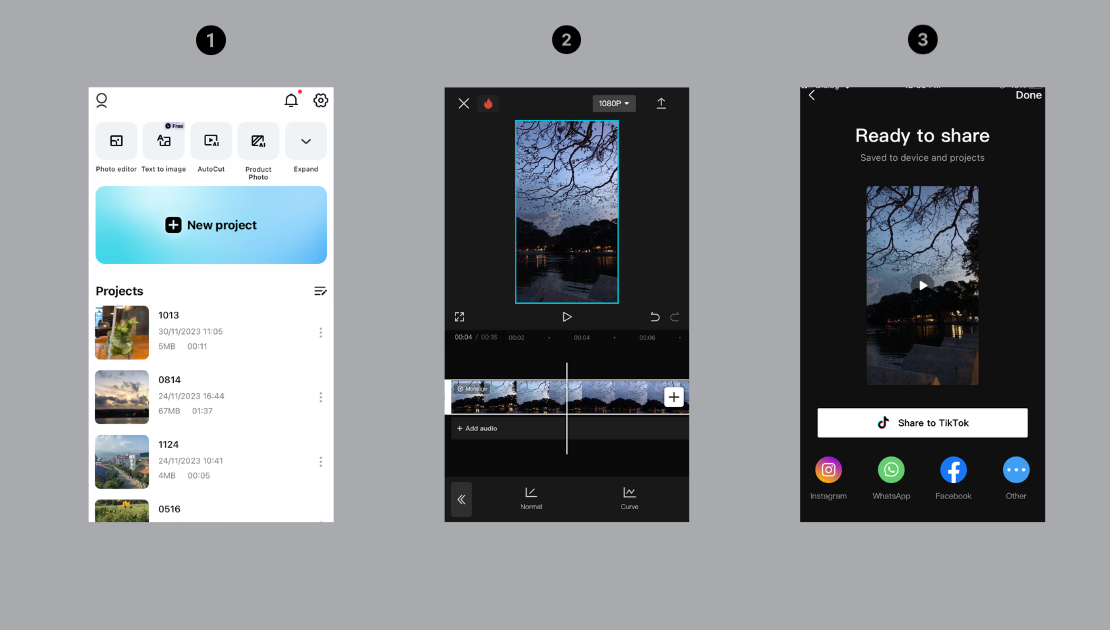The image size is (1110, 630).
Task: Click the red flame icon in editor
Action: (488, 103)
